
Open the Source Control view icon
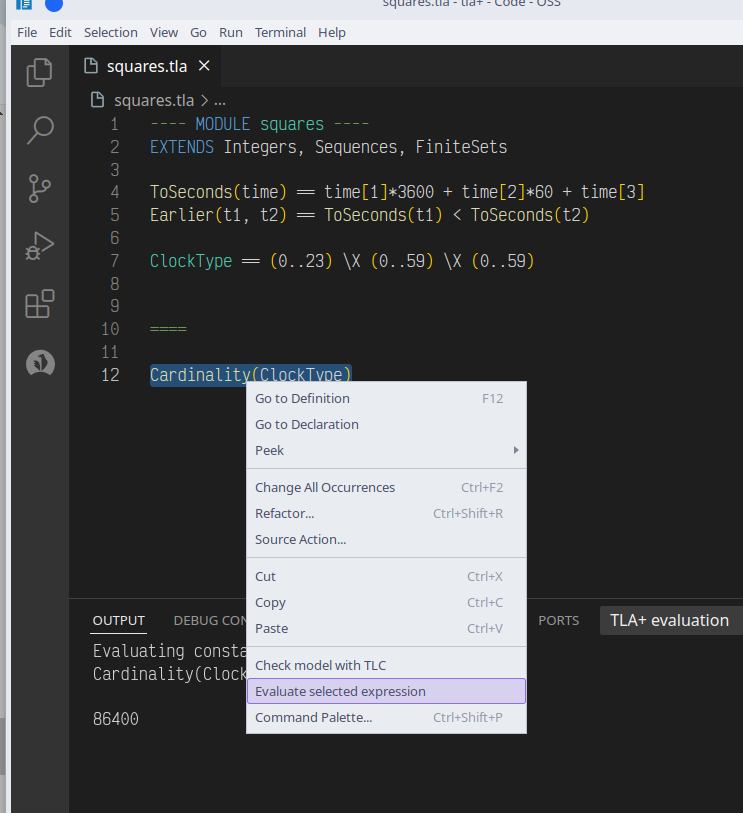40,187
